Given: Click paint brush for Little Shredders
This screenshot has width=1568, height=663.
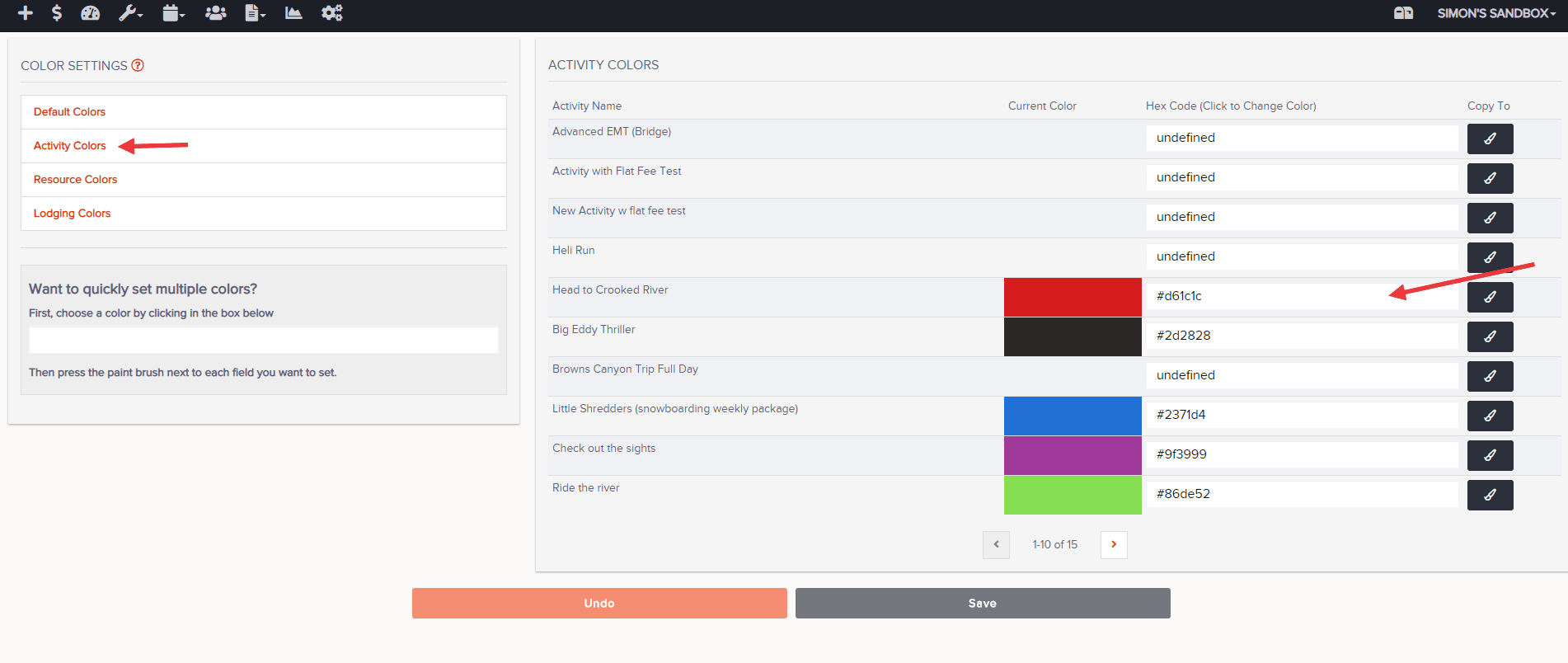Looking at the screenshot, I should coord(1490,416).
